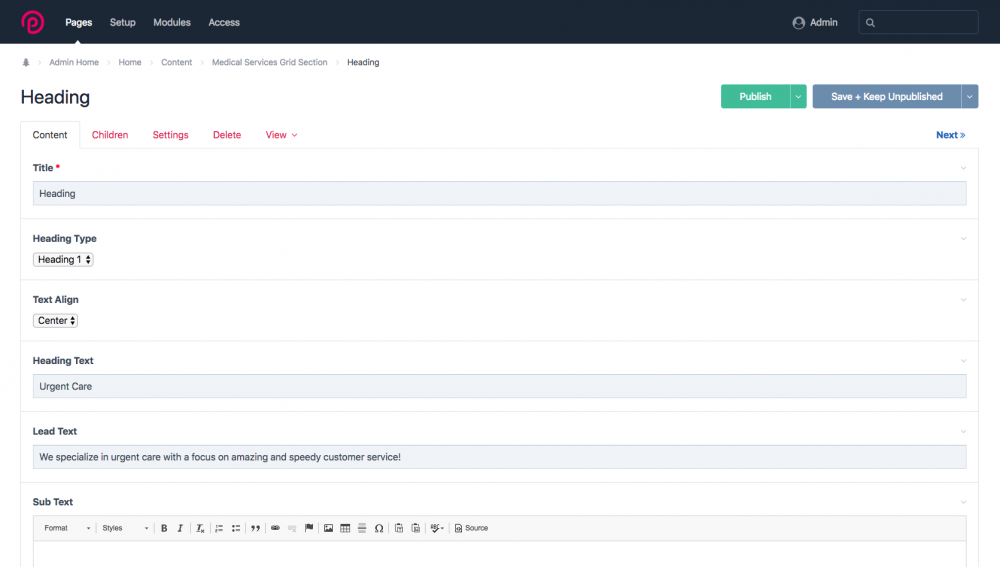This screenshot has height=567, width=1000.
Task: Insert a bulleted list
Action: 236,528
